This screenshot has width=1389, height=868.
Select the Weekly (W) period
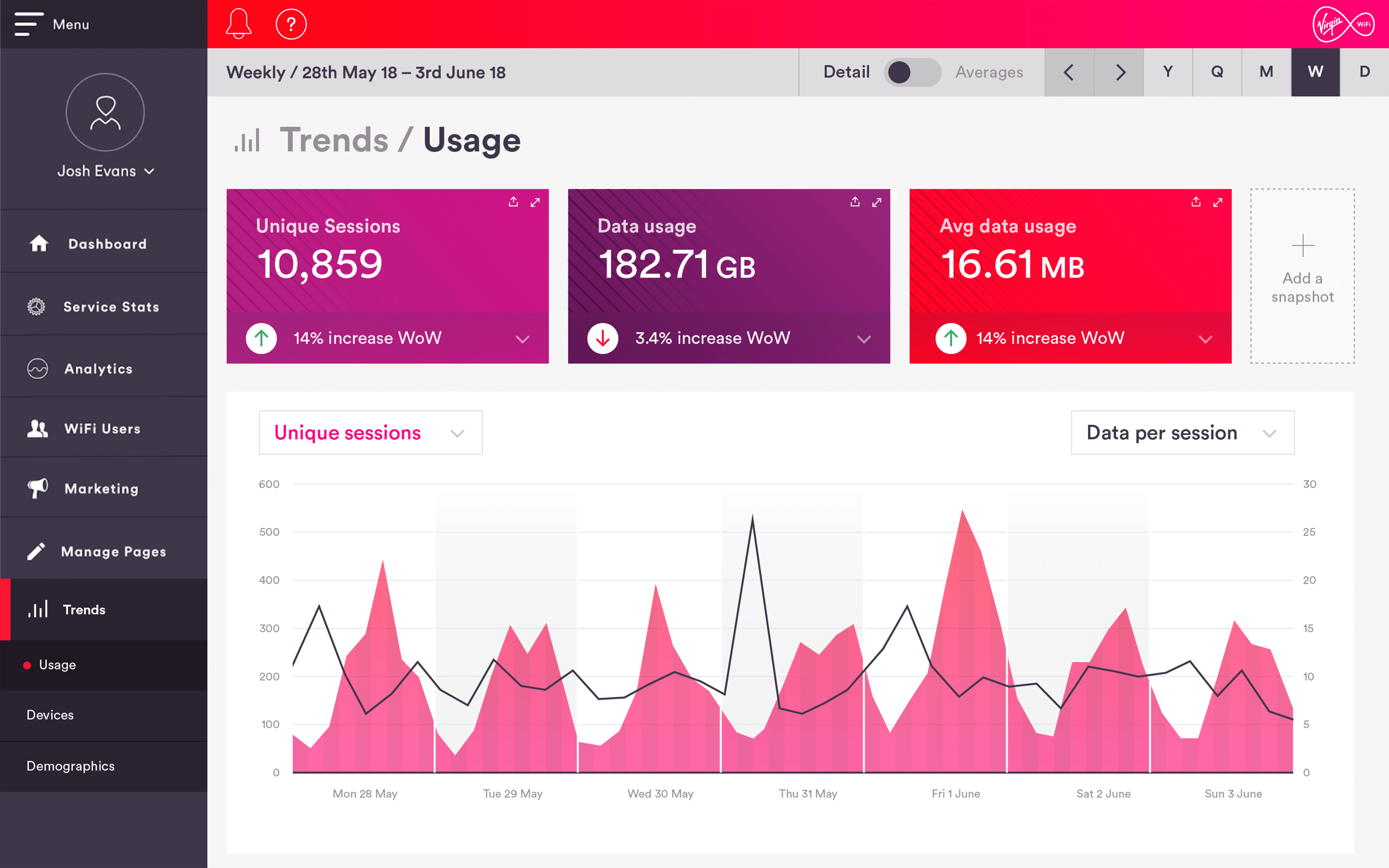click(x=1315, y=72)
